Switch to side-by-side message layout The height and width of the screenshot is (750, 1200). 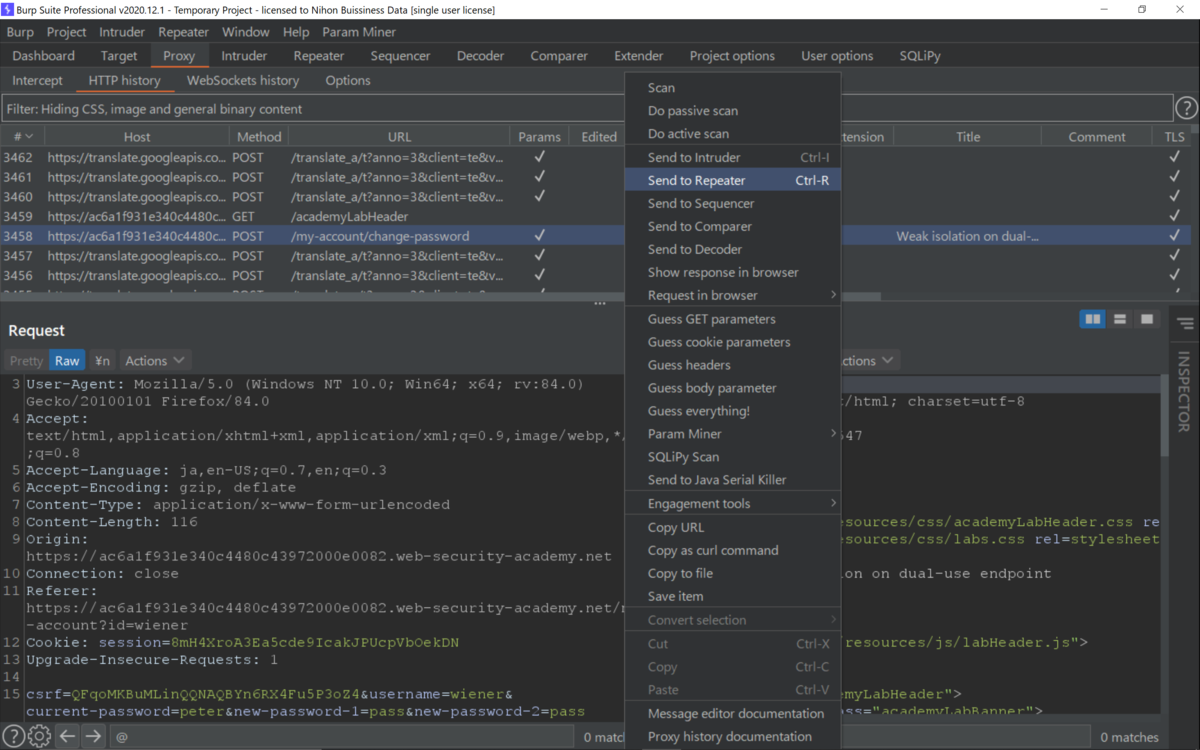pos(1093,319)
